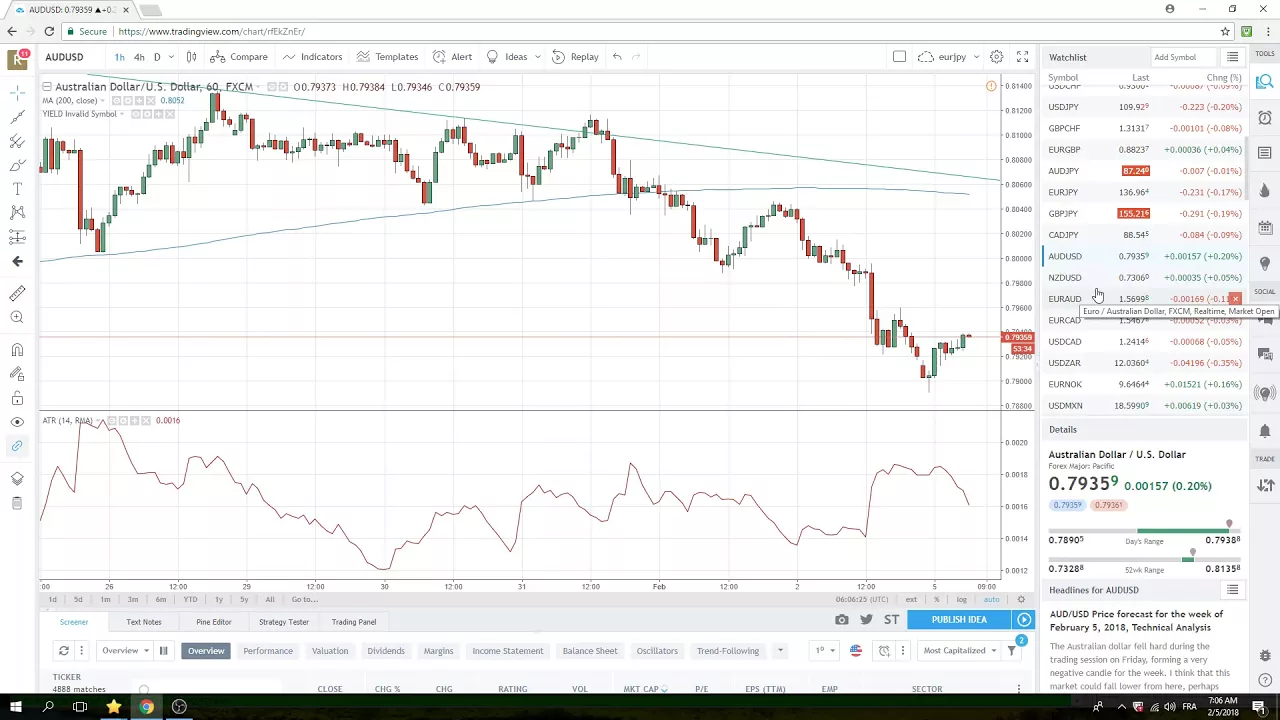Open screener filters funnel icon
This screenshot has height=720, width=1280.
[1011, 651]
